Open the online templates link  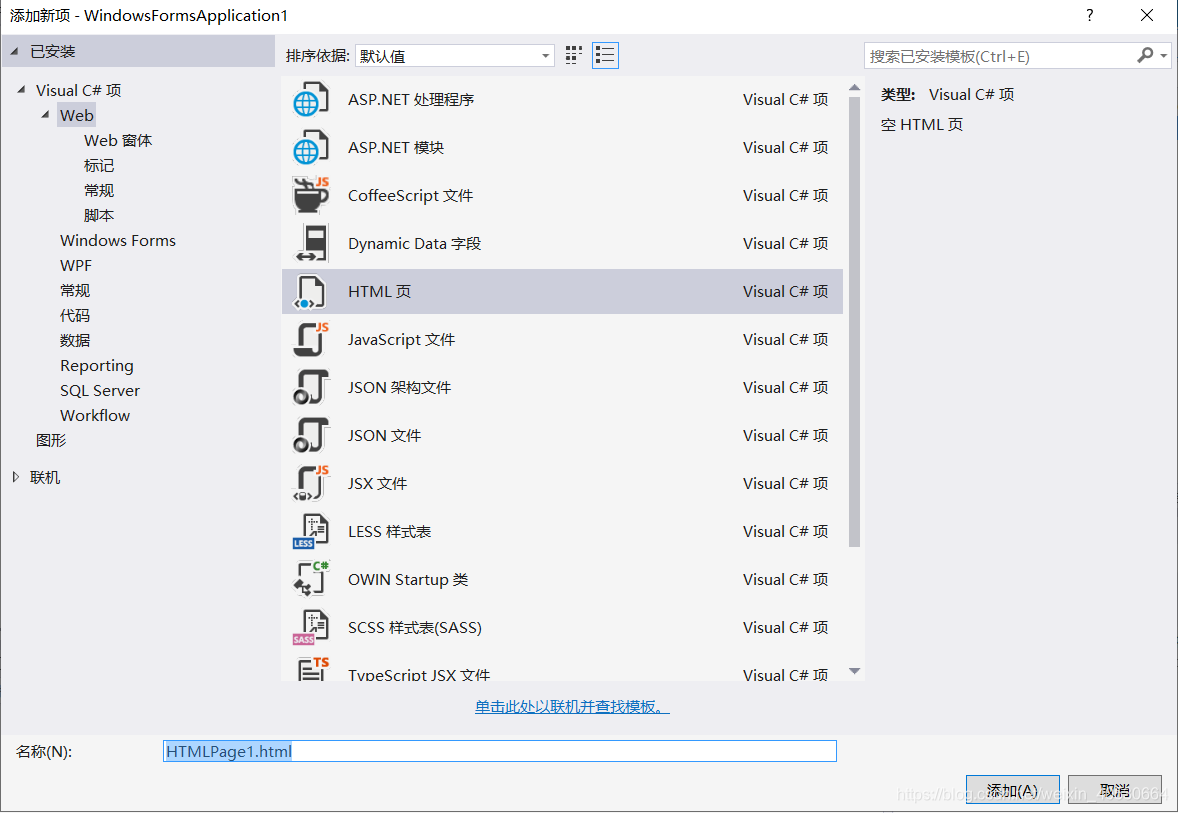571,706
